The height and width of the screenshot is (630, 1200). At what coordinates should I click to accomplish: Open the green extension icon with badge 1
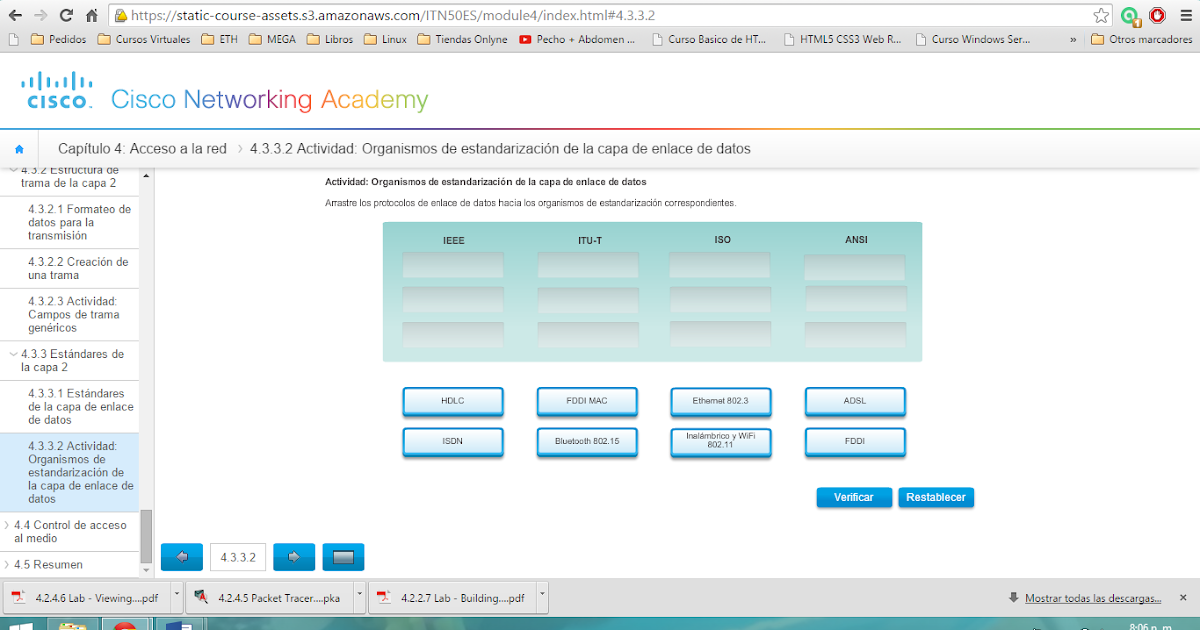[x=1130, y=15]
